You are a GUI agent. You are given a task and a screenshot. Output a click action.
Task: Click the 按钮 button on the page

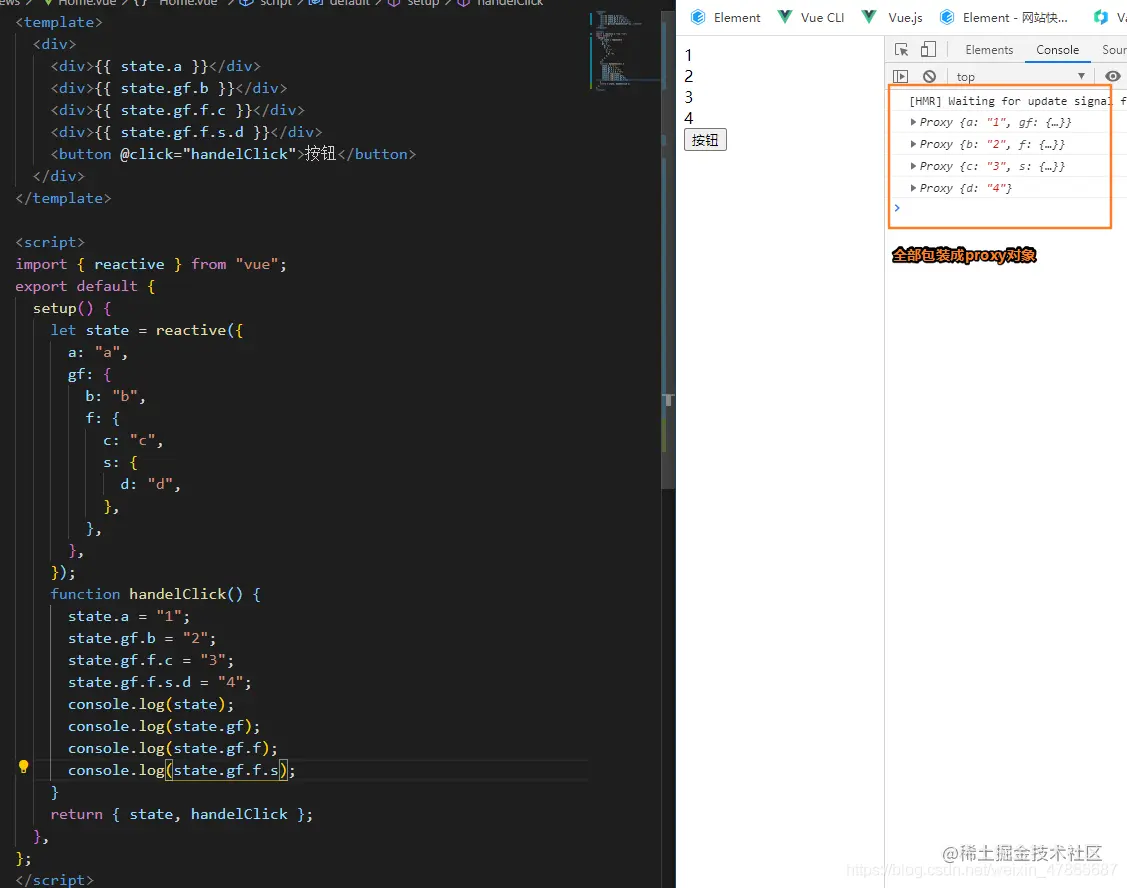click(x=705, y=139)
